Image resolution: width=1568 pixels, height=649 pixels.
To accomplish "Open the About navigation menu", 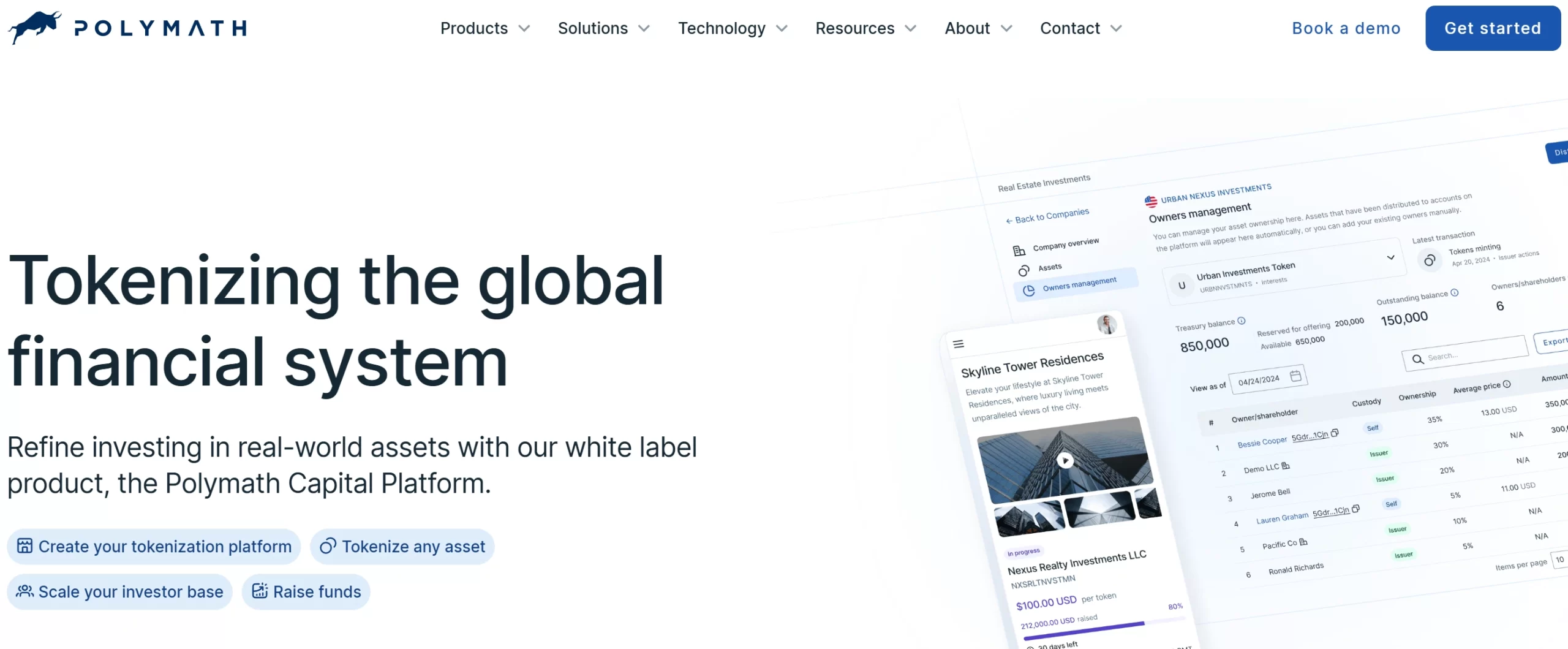I will point(978,28).
